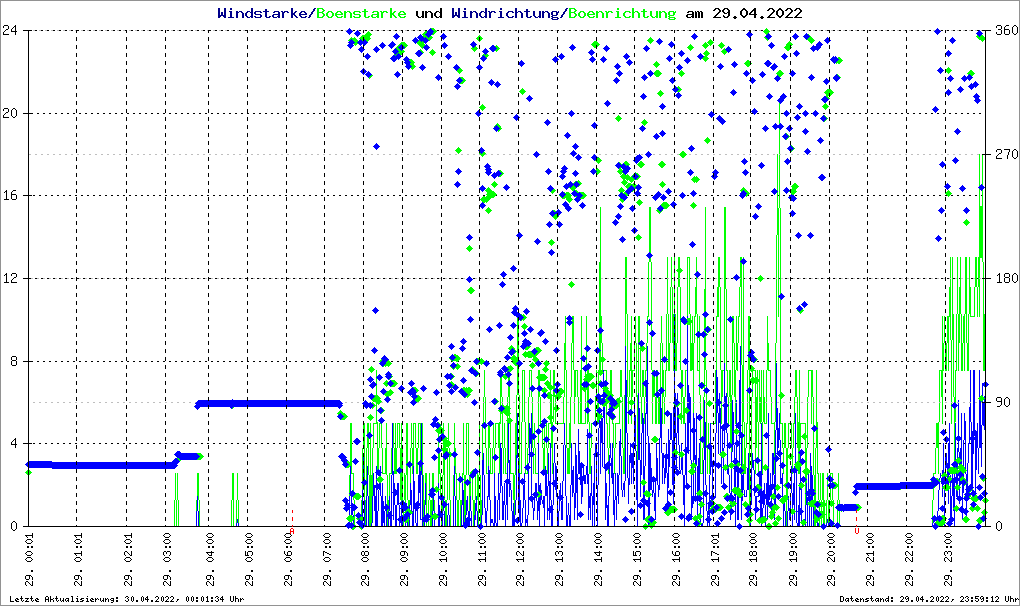Click the red "U" sunset marker after 20:00
The image size is (1020, 606).
click(857, 531)
